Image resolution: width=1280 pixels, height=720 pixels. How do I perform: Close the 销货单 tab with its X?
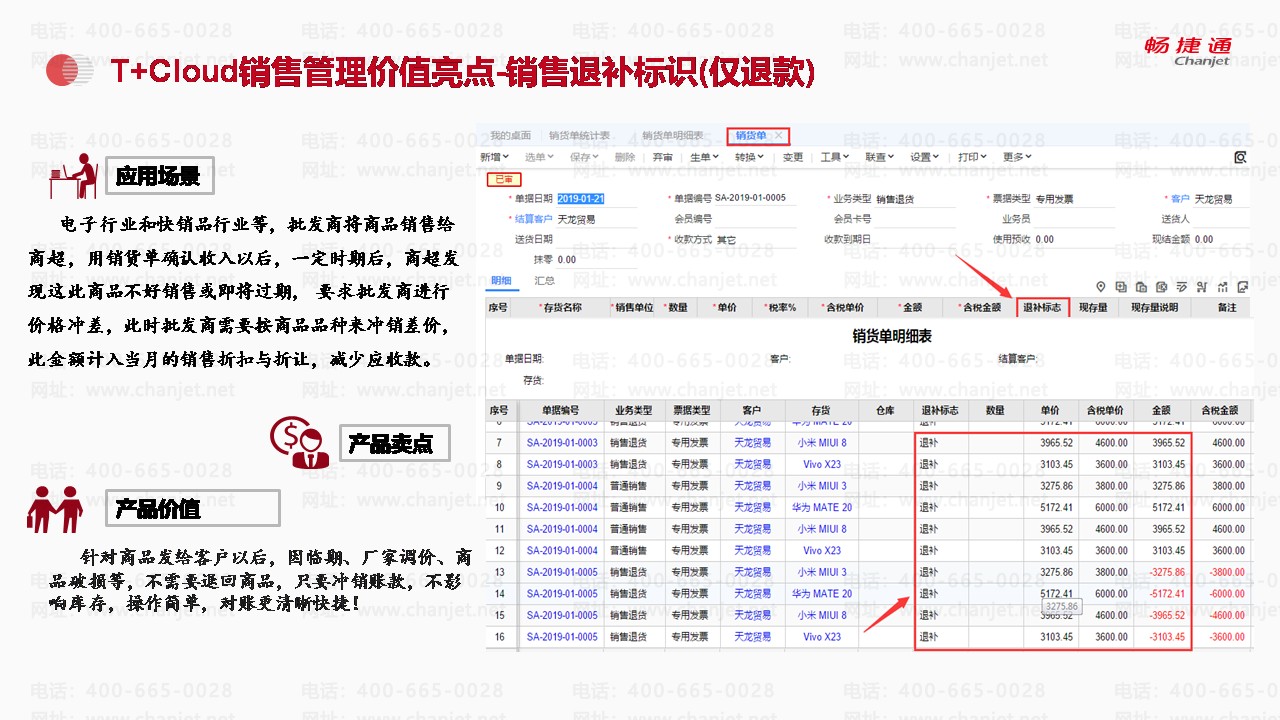(779, 135)
